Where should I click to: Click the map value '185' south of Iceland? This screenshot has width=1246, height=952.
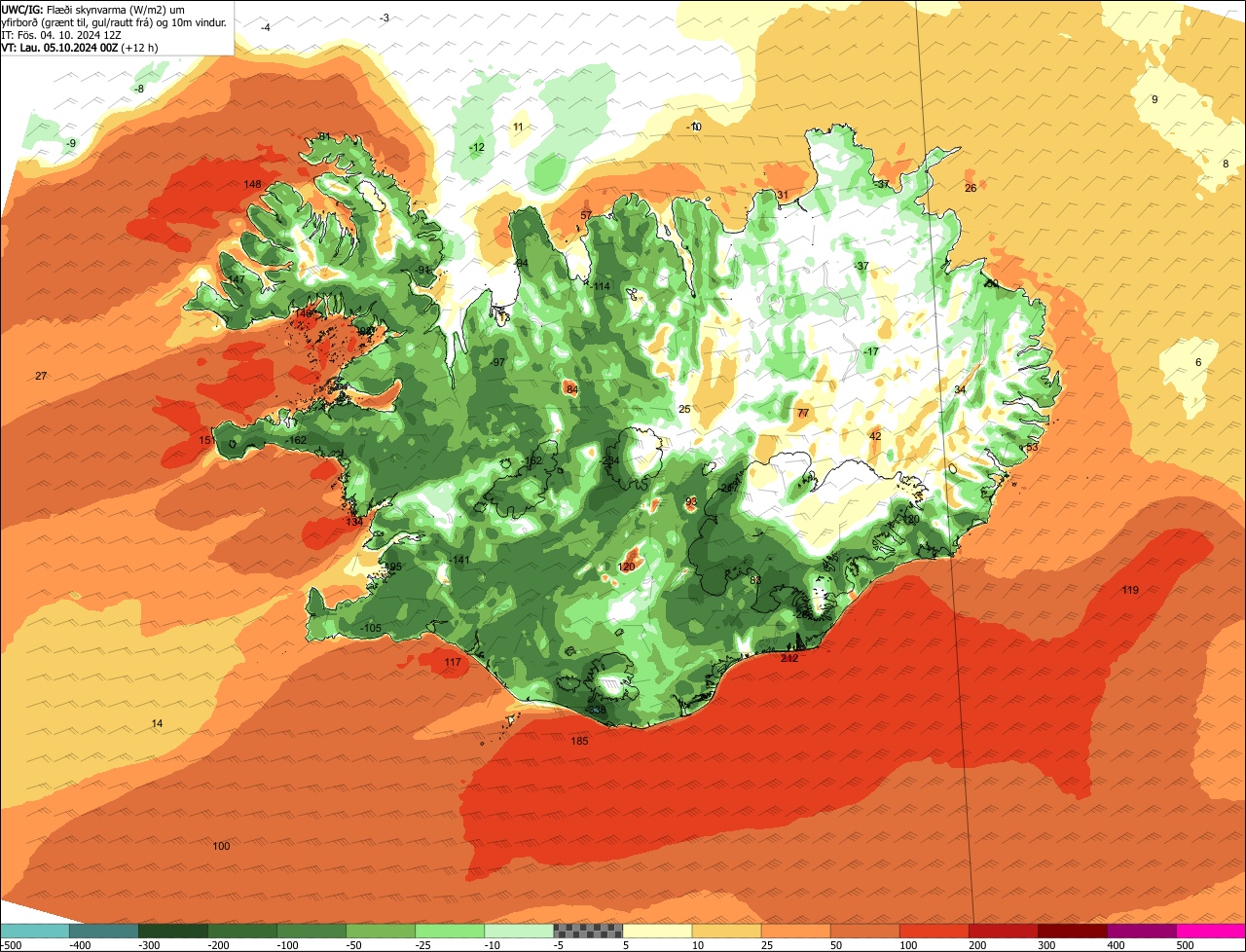tap(579, 742)
